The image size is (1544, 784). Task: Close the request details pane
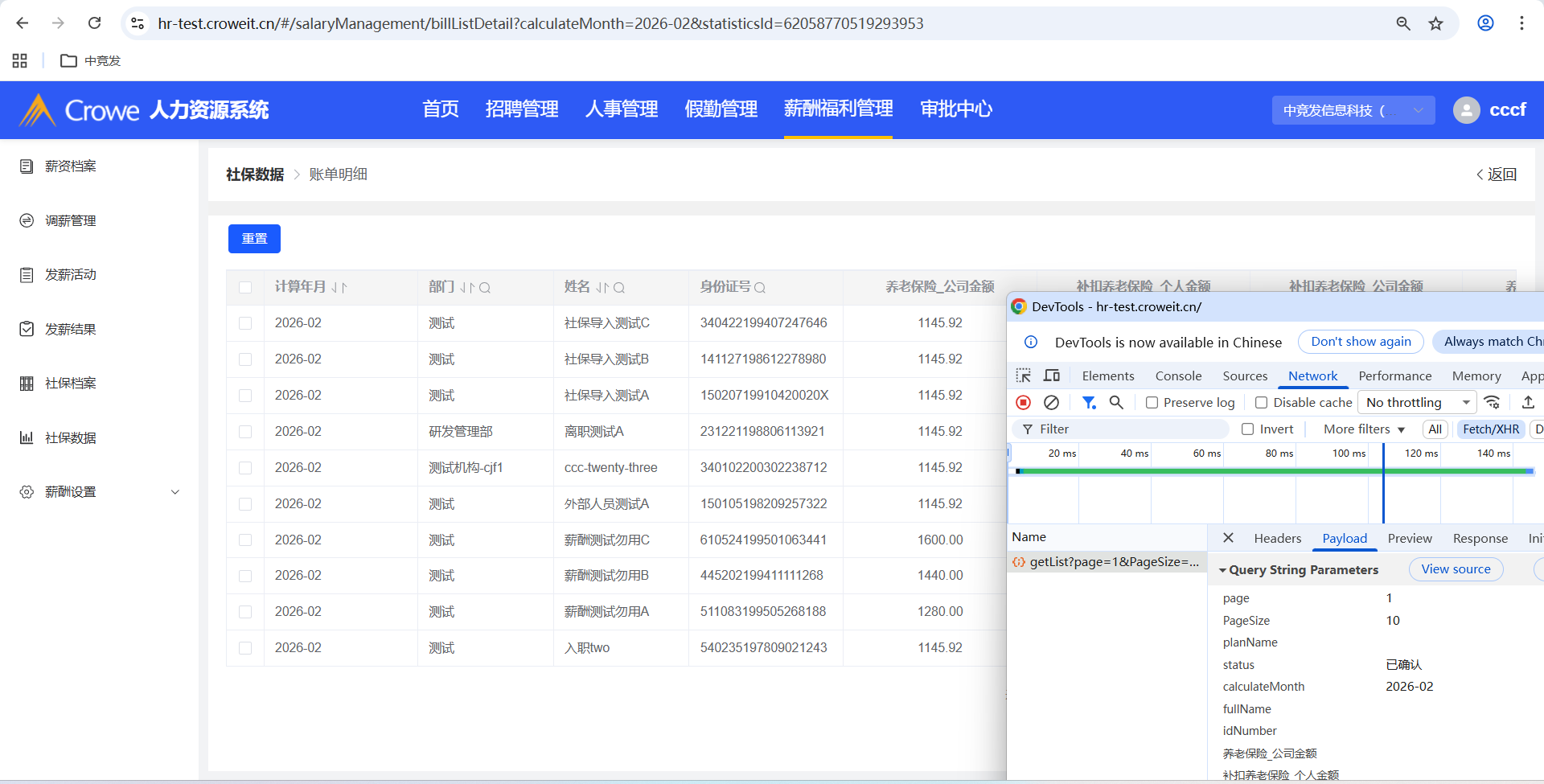click(x=1228, y=538)
